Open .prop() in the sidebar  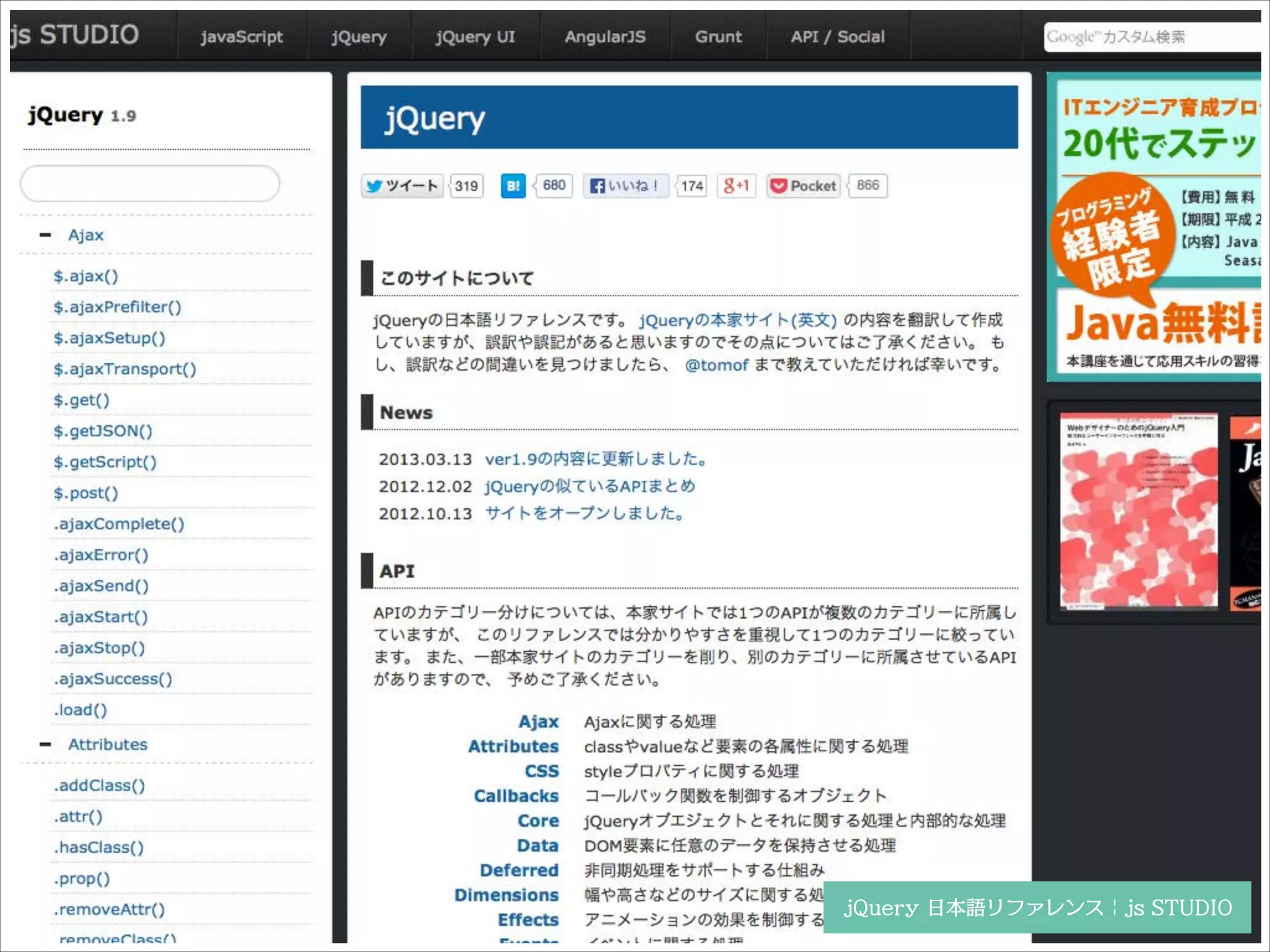tap(82, 879)
